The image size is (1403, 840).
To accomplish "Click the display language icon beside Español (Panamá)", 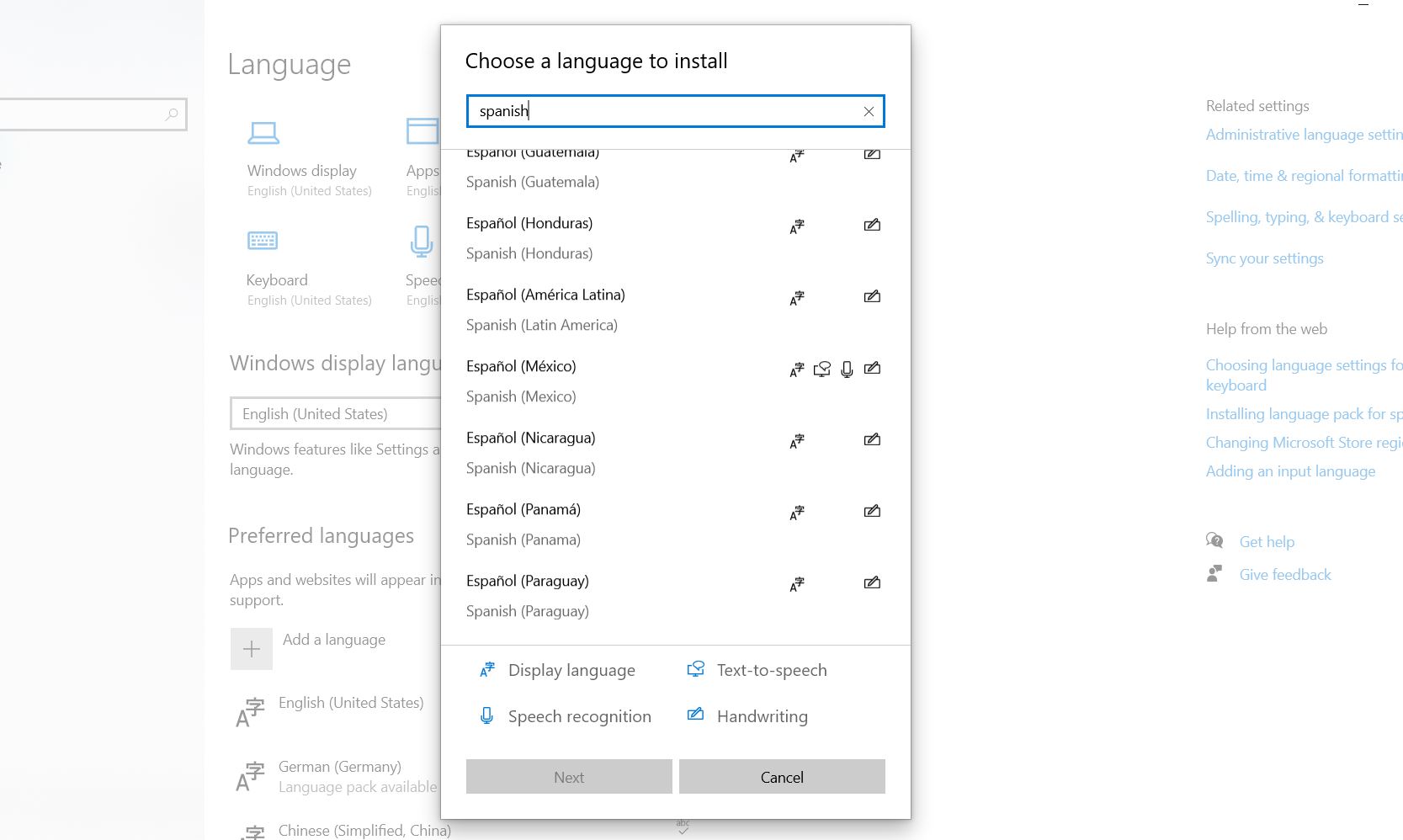I will tap(795, 512).
